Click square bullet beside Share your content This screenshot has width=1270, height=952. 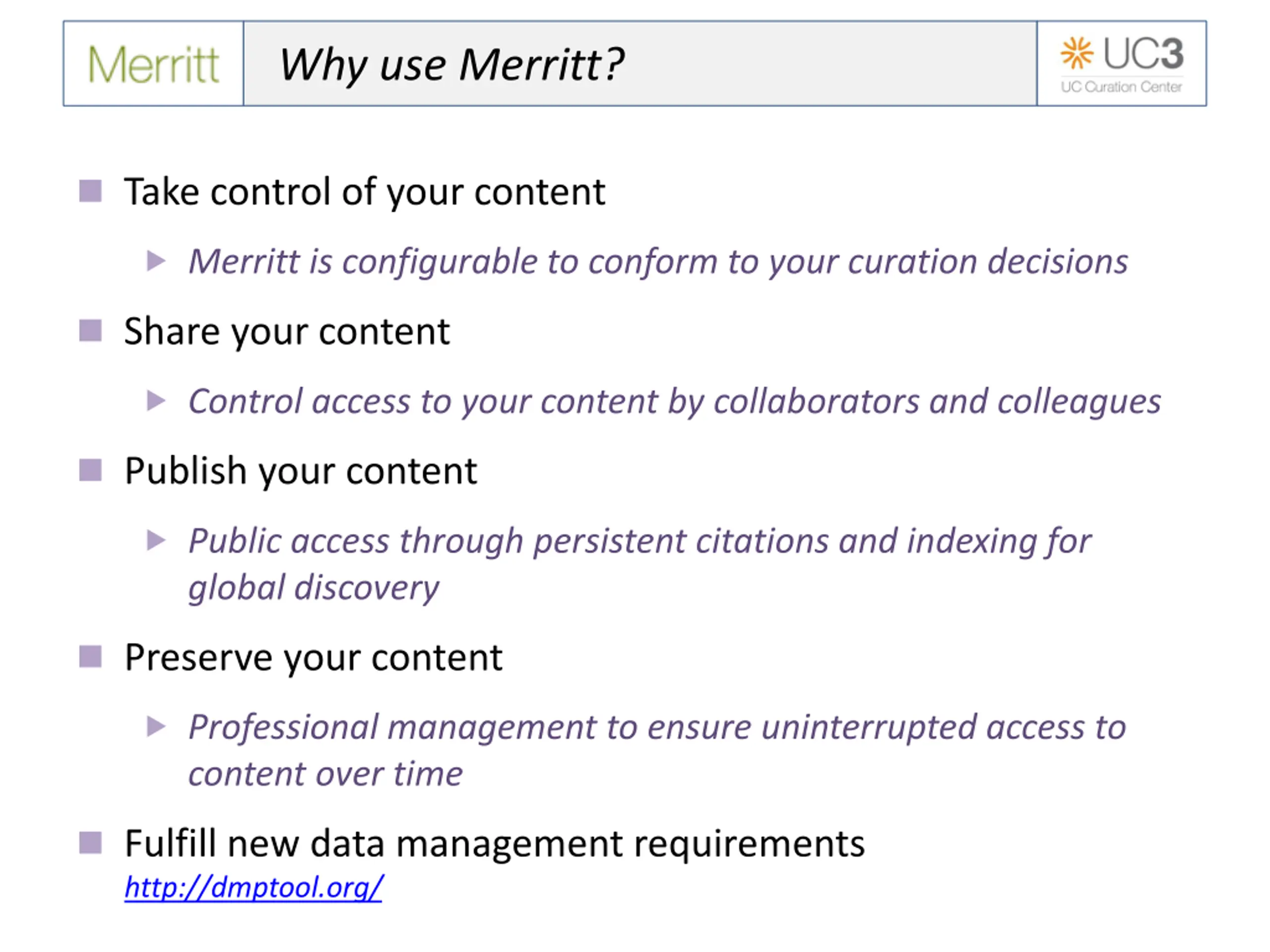tap(90, 331)
